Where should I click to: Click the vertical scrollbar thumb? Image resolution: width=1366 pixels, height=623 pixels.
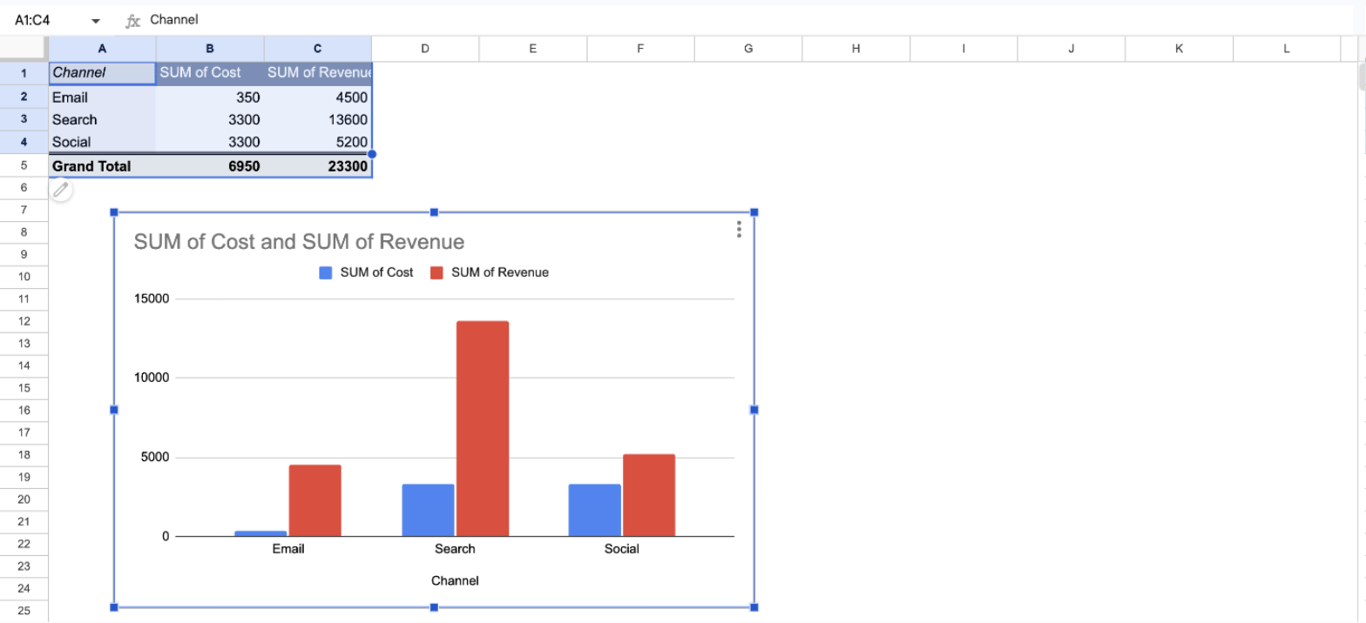pos(1362,76)
